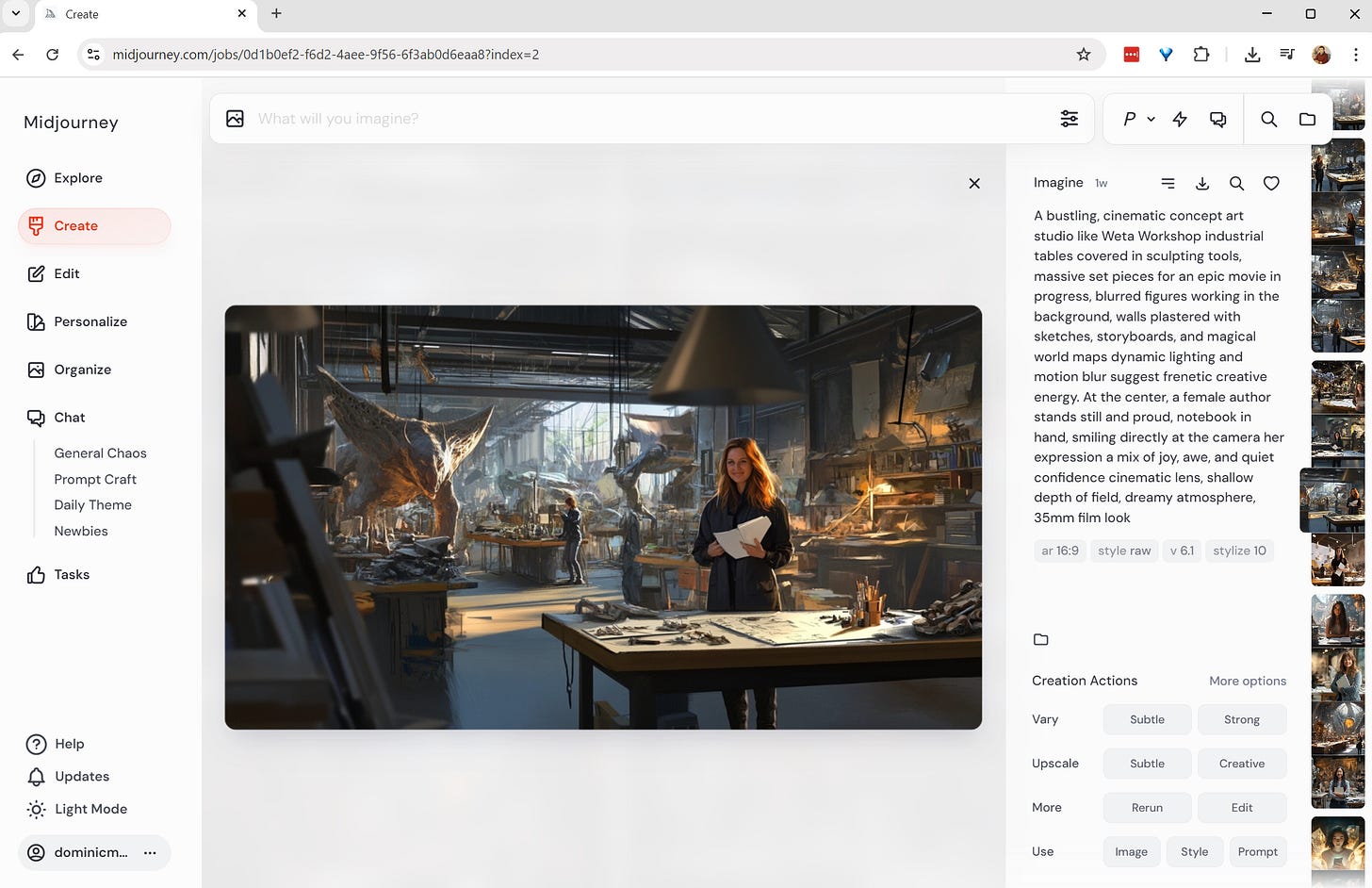Screen dimensions: 1372x888
Task: Click Upscale Subtle
Action: (x=1147, y=764)
